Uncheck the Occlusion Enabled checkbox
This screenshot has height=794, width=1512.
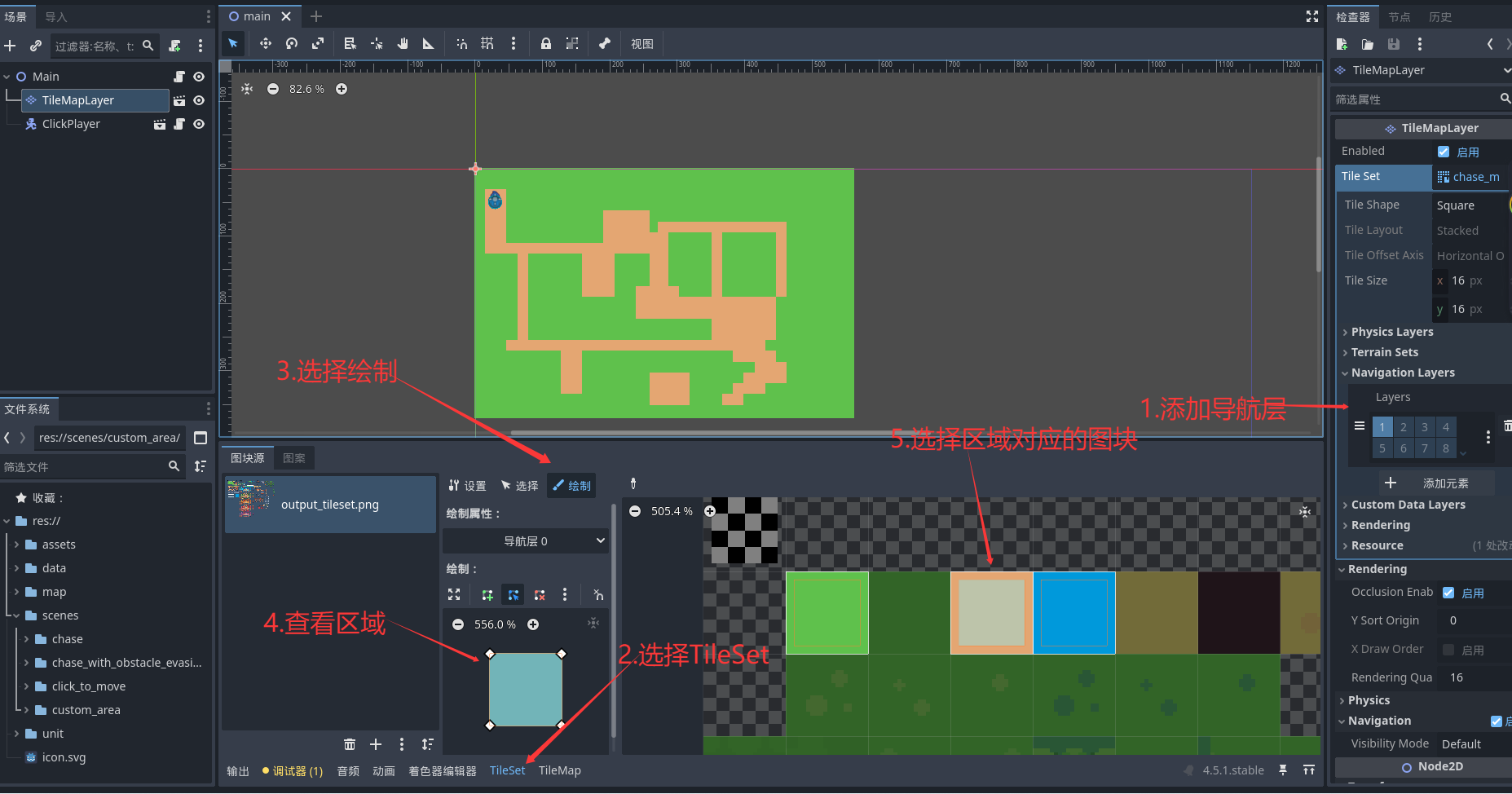tap(1448, 592)
